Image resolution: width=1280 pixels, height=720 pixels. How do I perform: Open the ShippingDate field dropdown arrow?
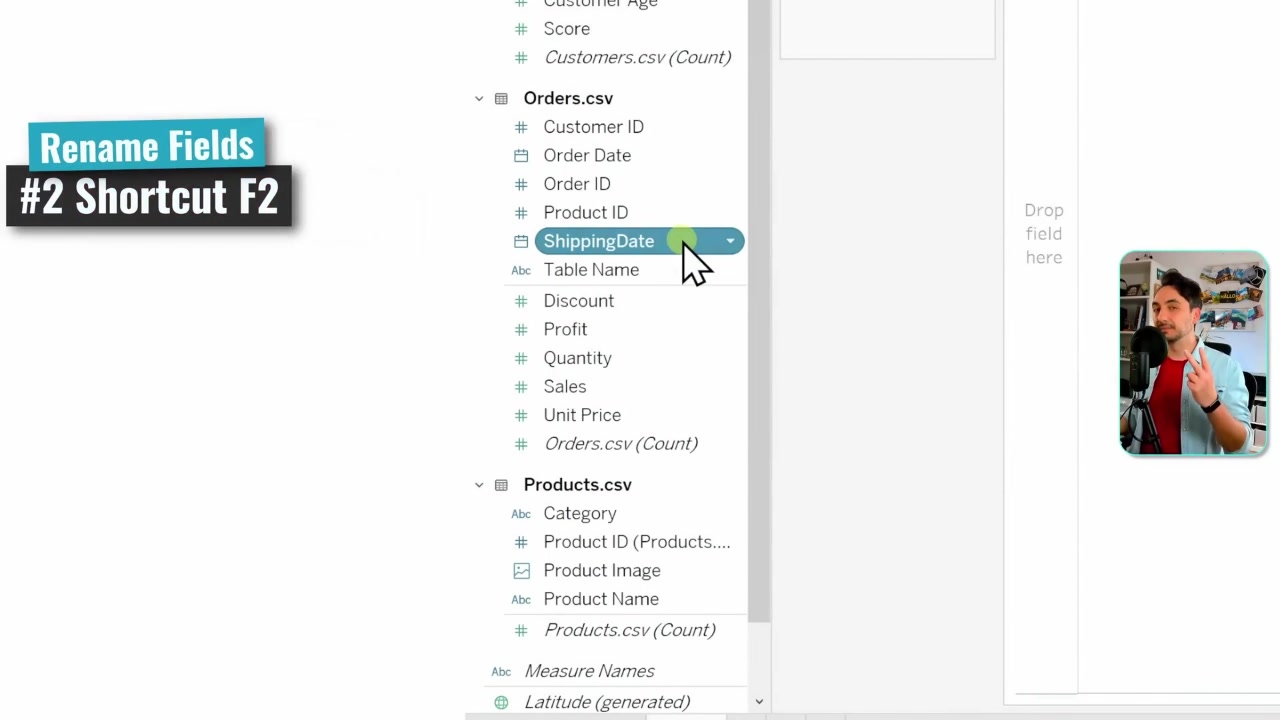click(730, 241)
